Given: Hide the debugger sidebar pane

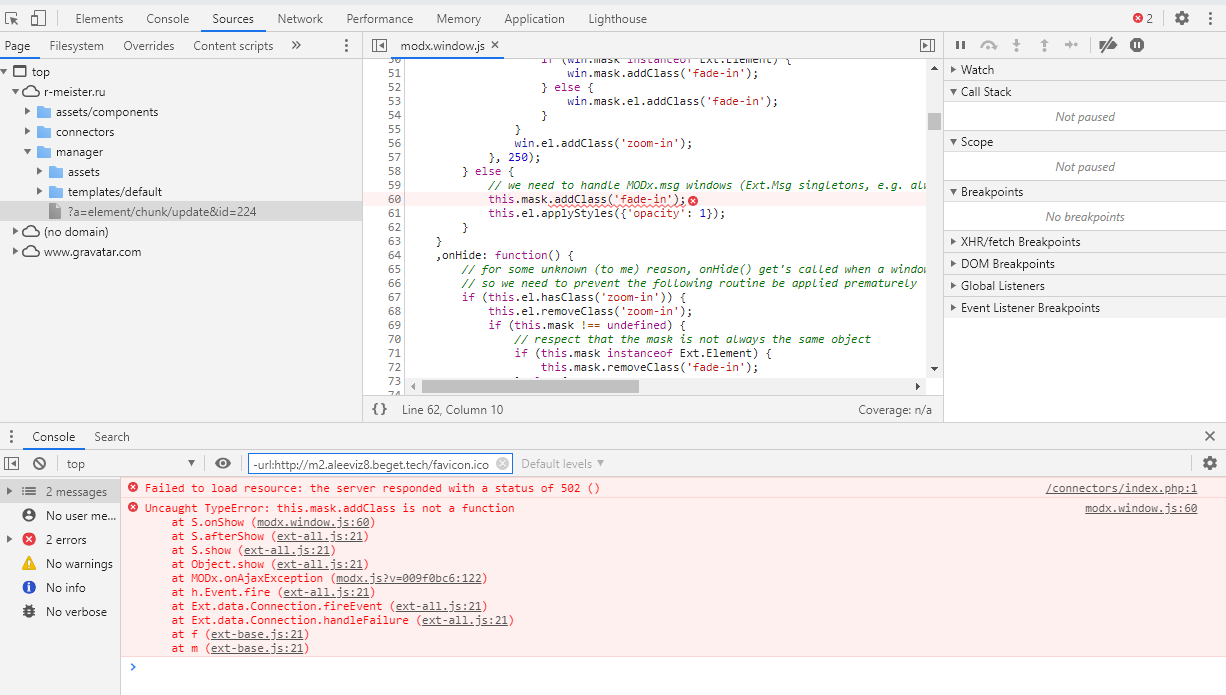Looking at the screenshot, I should click(927, 45).
